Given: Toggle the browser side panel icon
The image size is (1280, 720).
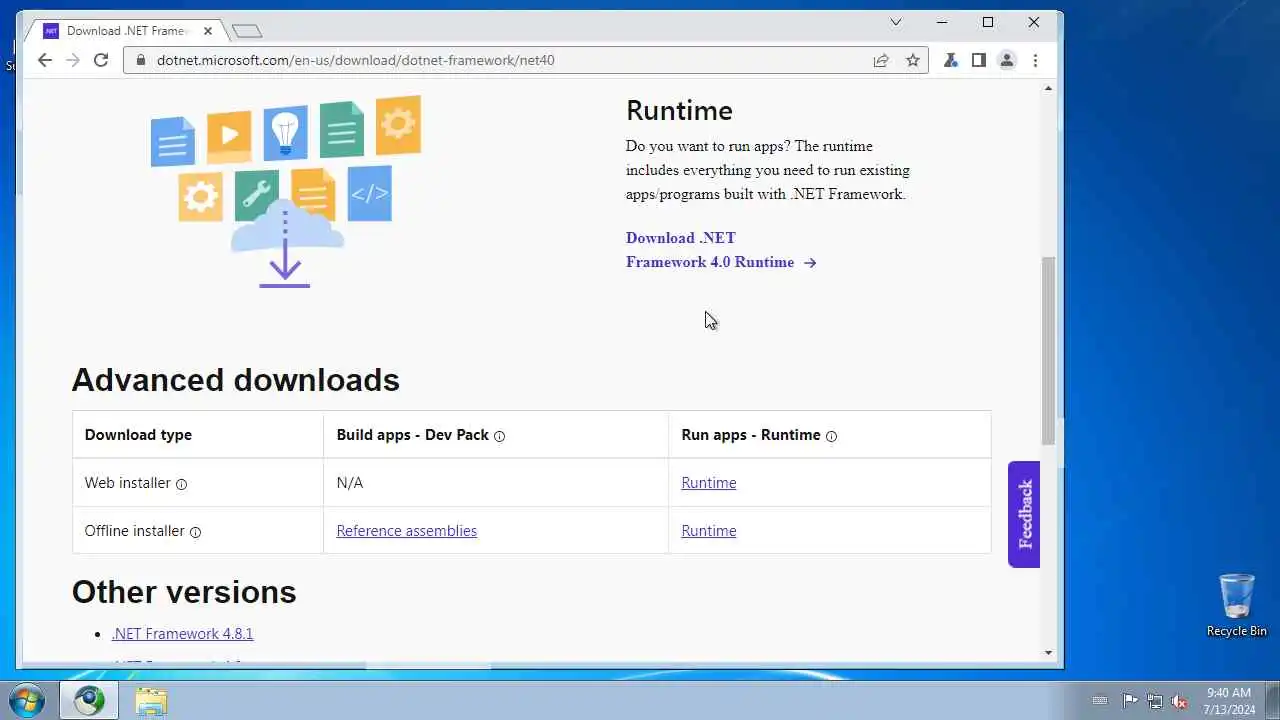Looking at the screenshot, I should [979, 60].
